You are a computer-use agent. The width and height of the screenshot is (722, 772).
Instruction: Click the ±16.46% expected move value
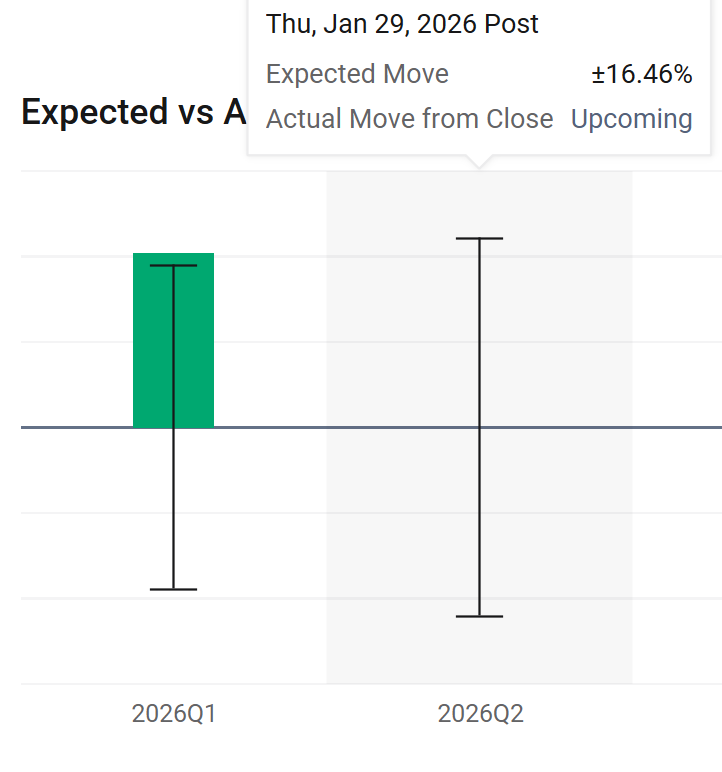tap(642, 74)
